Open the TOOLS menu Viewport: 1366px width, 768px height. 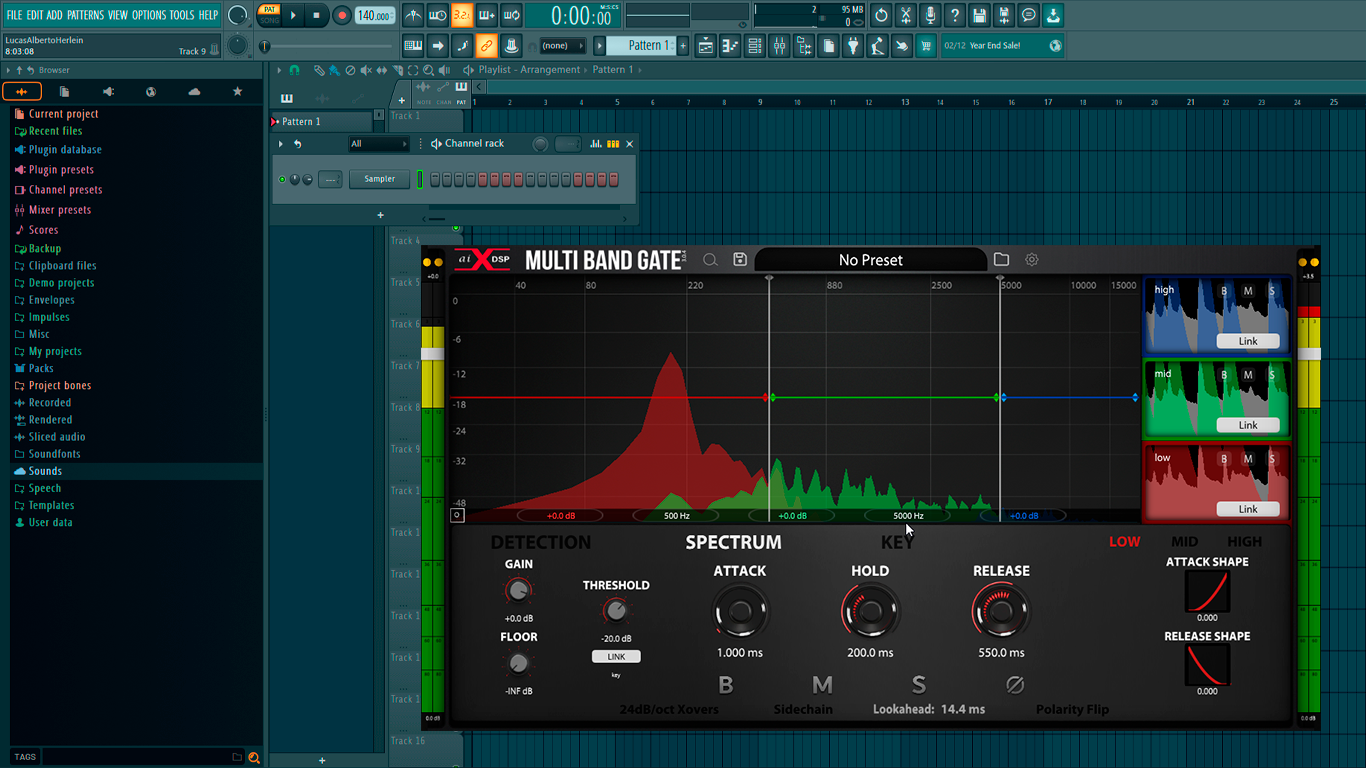[x=182, y=15]
